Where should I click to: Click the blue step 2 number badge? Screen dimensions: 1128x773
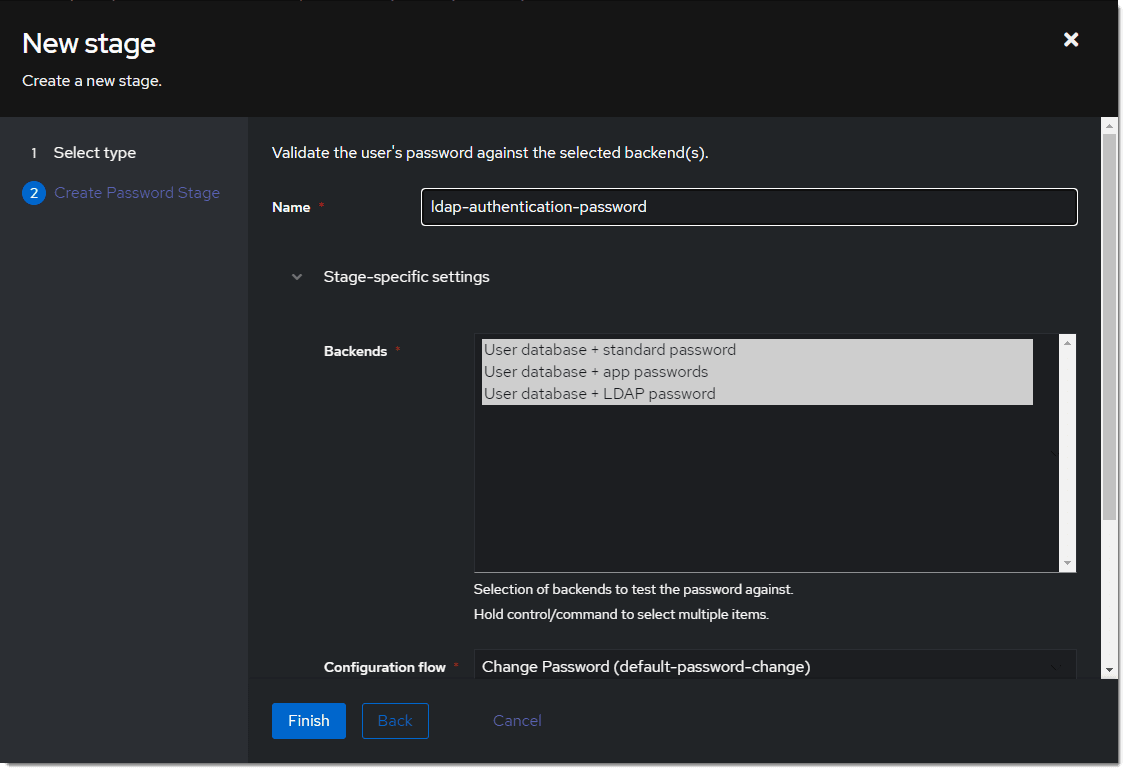tap(33, 193)
